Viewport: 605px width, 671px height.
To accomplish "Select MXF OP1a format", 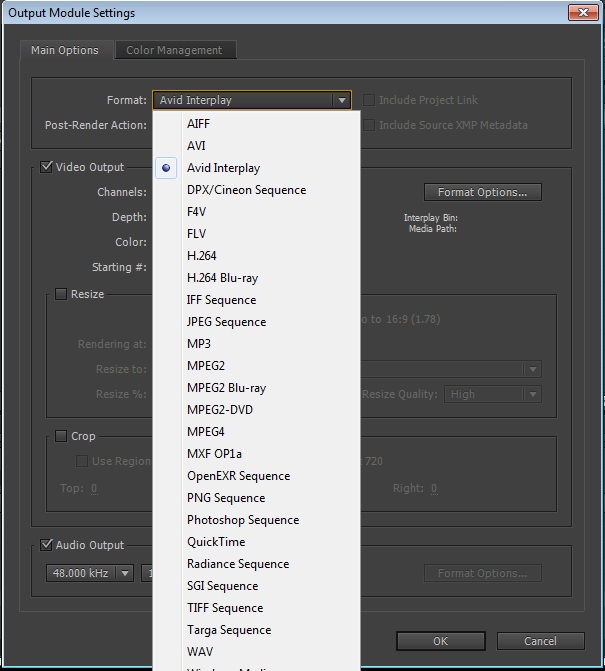I will [x=256, y=454].
